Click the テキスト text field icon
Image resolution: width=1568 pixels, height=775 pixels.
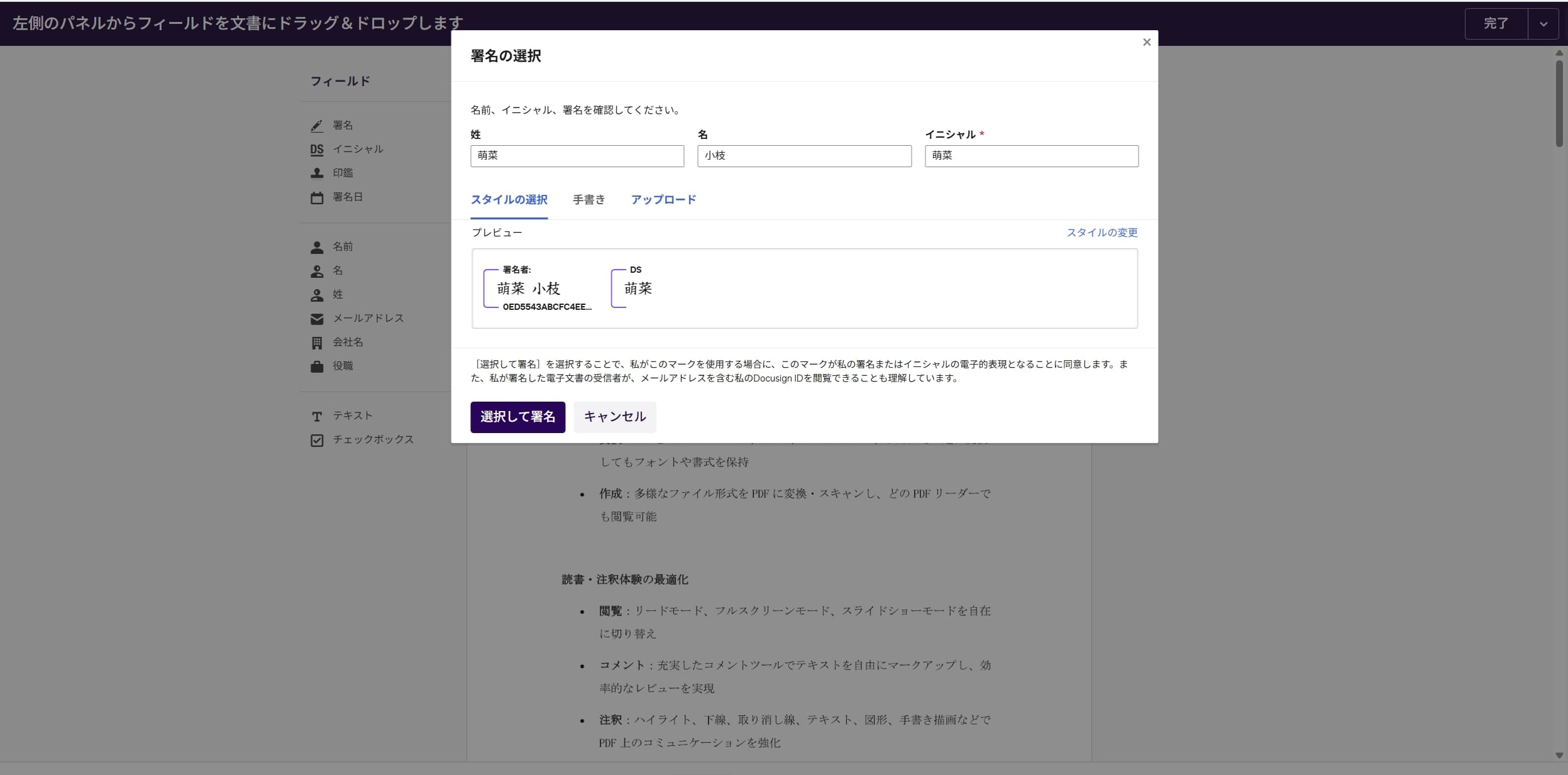[x=317, y=415]
